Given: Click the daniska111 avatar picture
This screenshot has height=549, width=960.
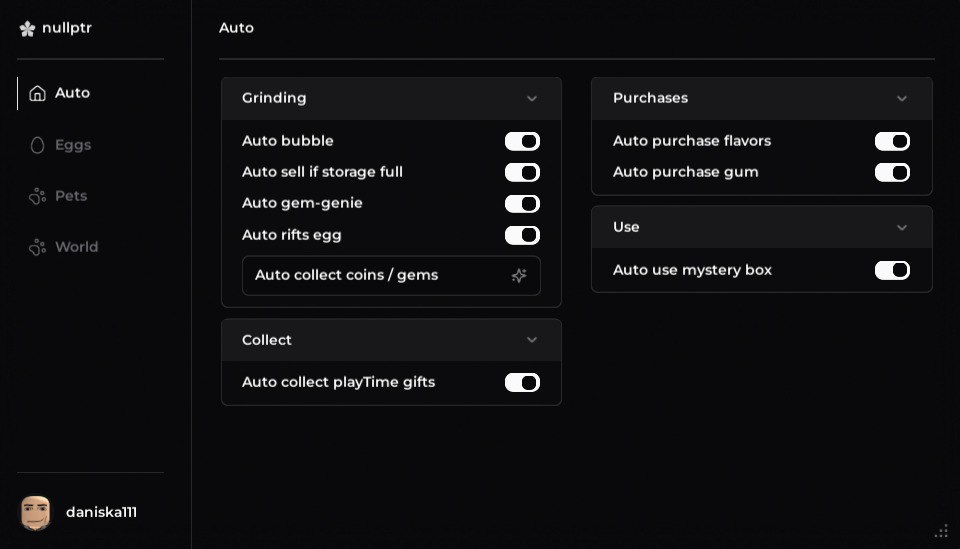Looking at the screenshot, I should pos(35,512).
